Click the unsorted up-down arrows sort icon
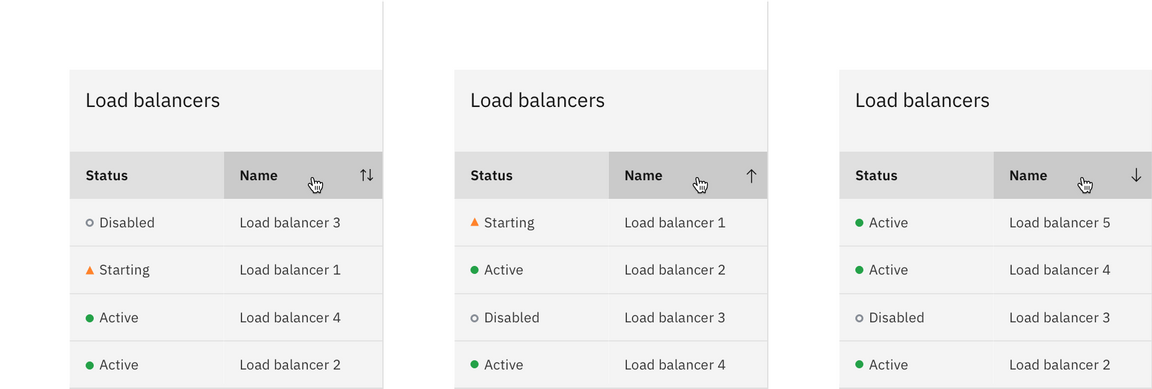The height and width of the screenshot is (389, 1152). click(x=367, y=175)
